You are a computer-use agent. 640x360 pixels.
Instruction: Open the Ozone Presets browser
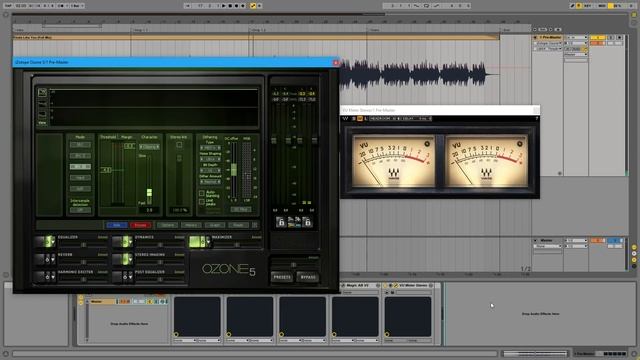click(282, 277)
